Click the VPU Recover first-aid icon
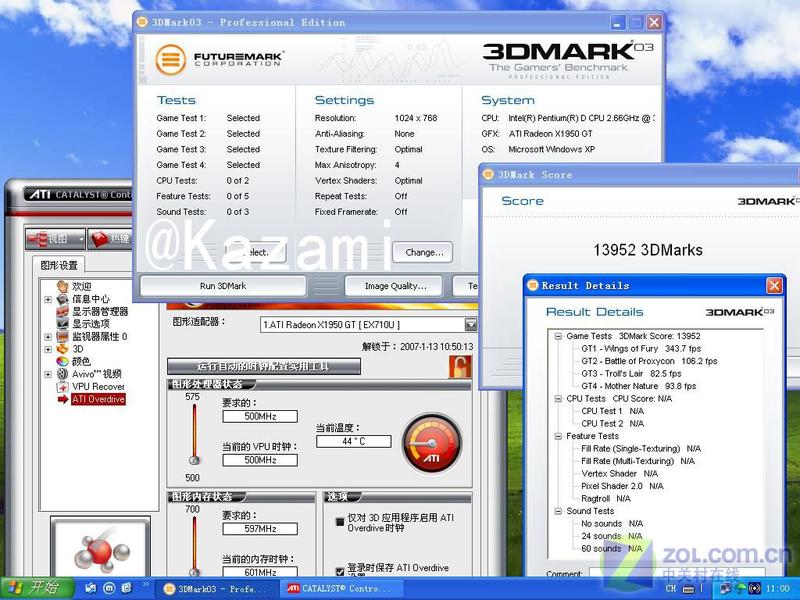The width and height of the screenshot is (800, 600). click(63, 387)
